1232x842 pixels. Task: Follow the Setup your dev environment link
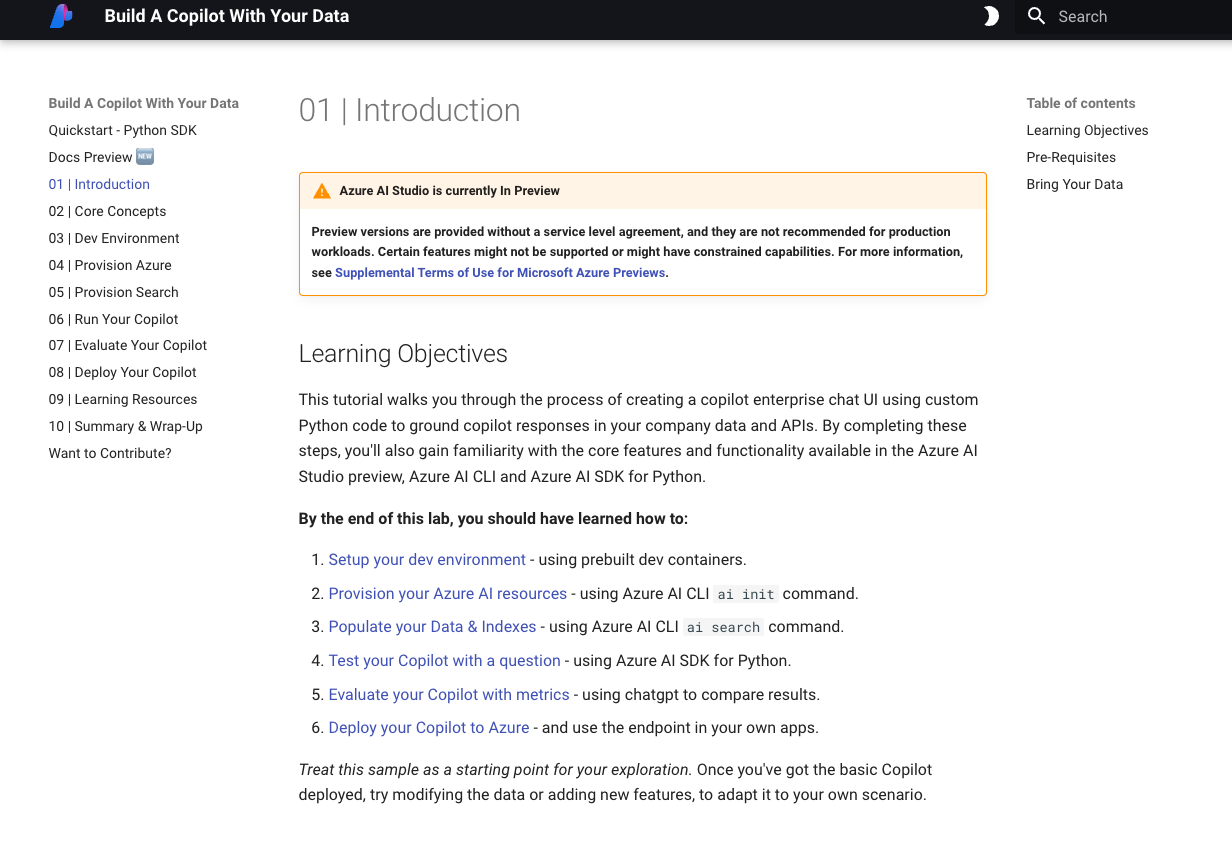coord(427,560)
